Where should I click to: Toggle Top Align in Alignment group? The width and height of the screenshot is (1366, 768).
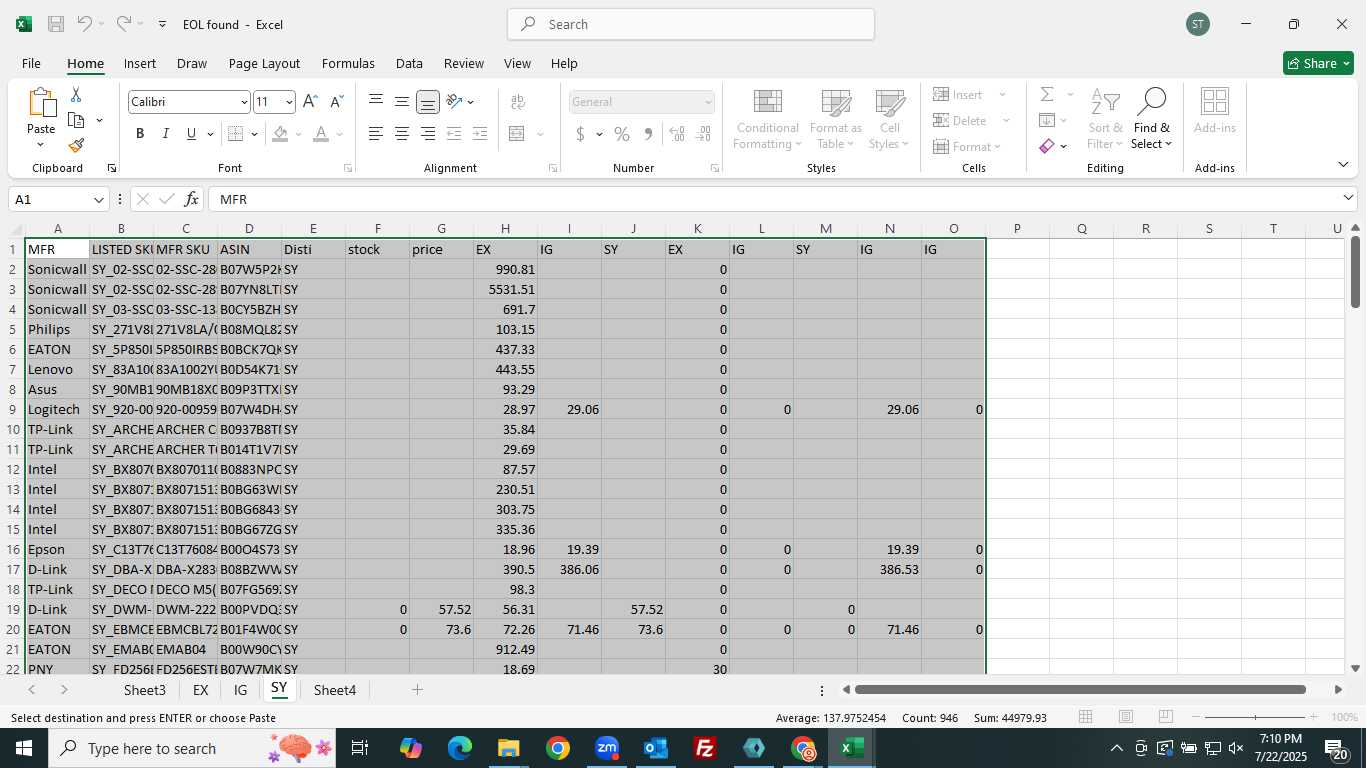tap(376, 101)
